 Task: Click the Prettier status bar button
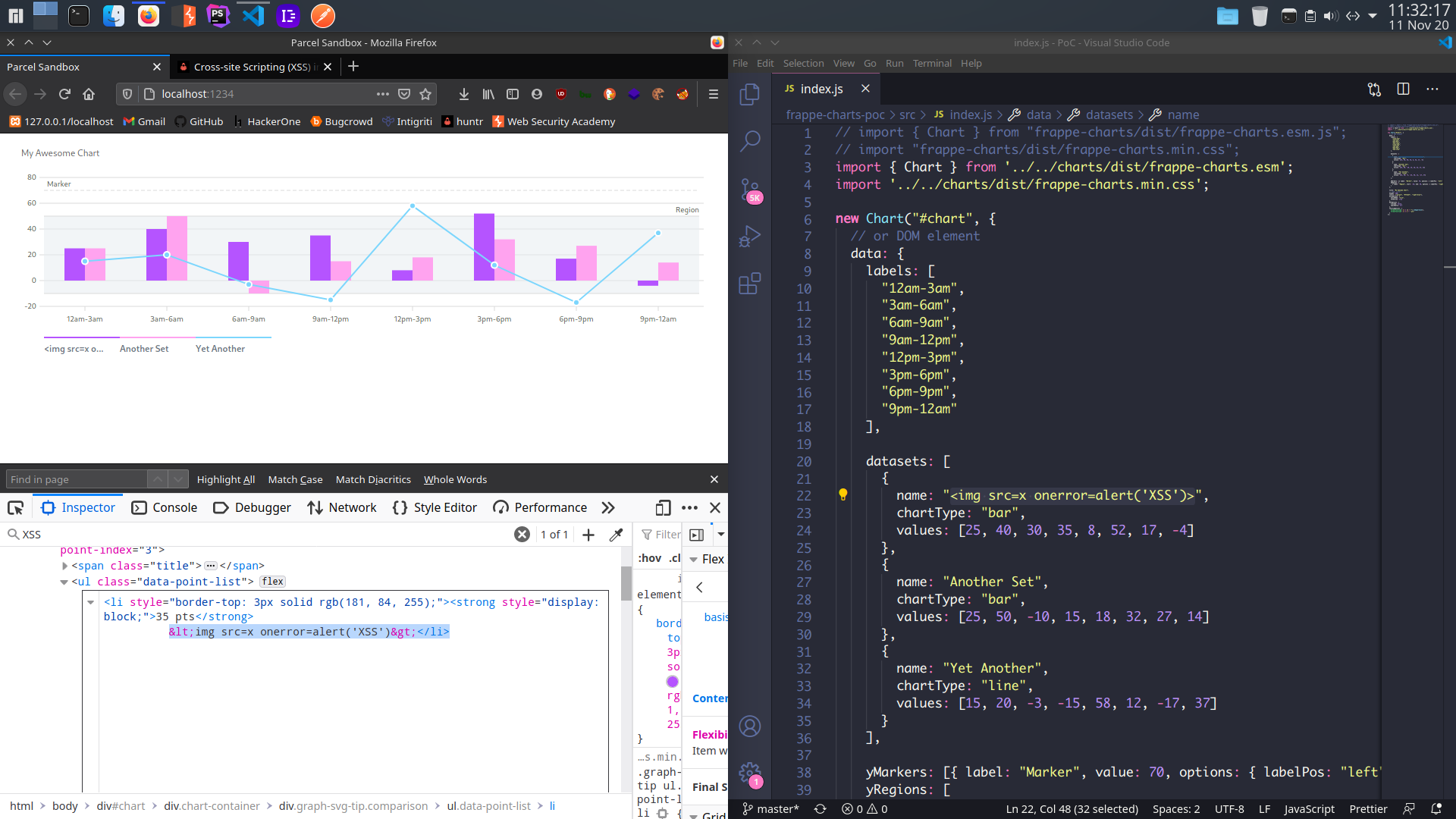[x=1367, y=809]
